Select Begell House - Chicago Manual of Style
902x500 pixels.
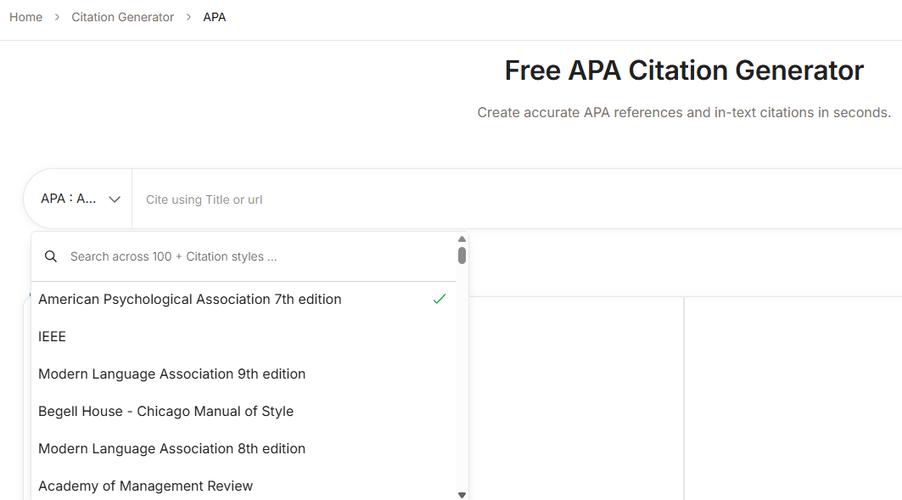[x=244, y=411]
